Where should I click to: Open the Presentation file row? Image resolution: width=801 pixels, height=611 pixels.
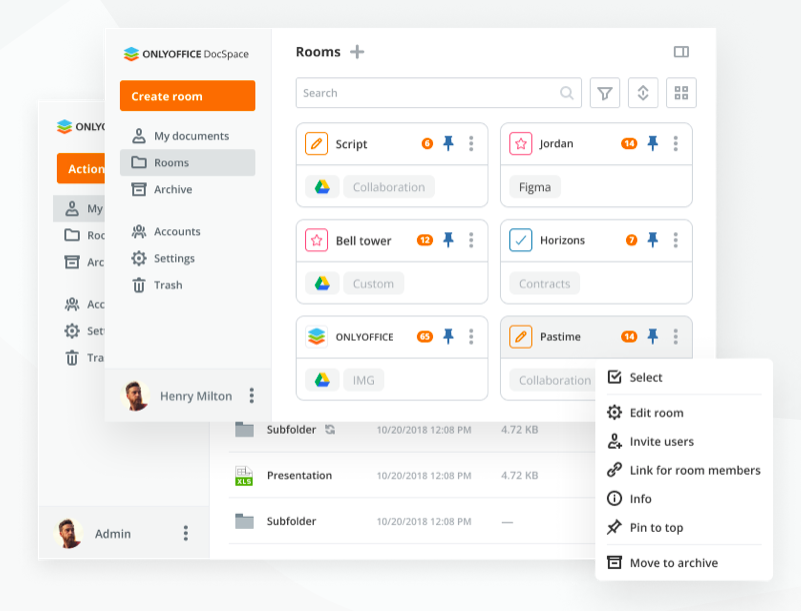tap(411, 476)
